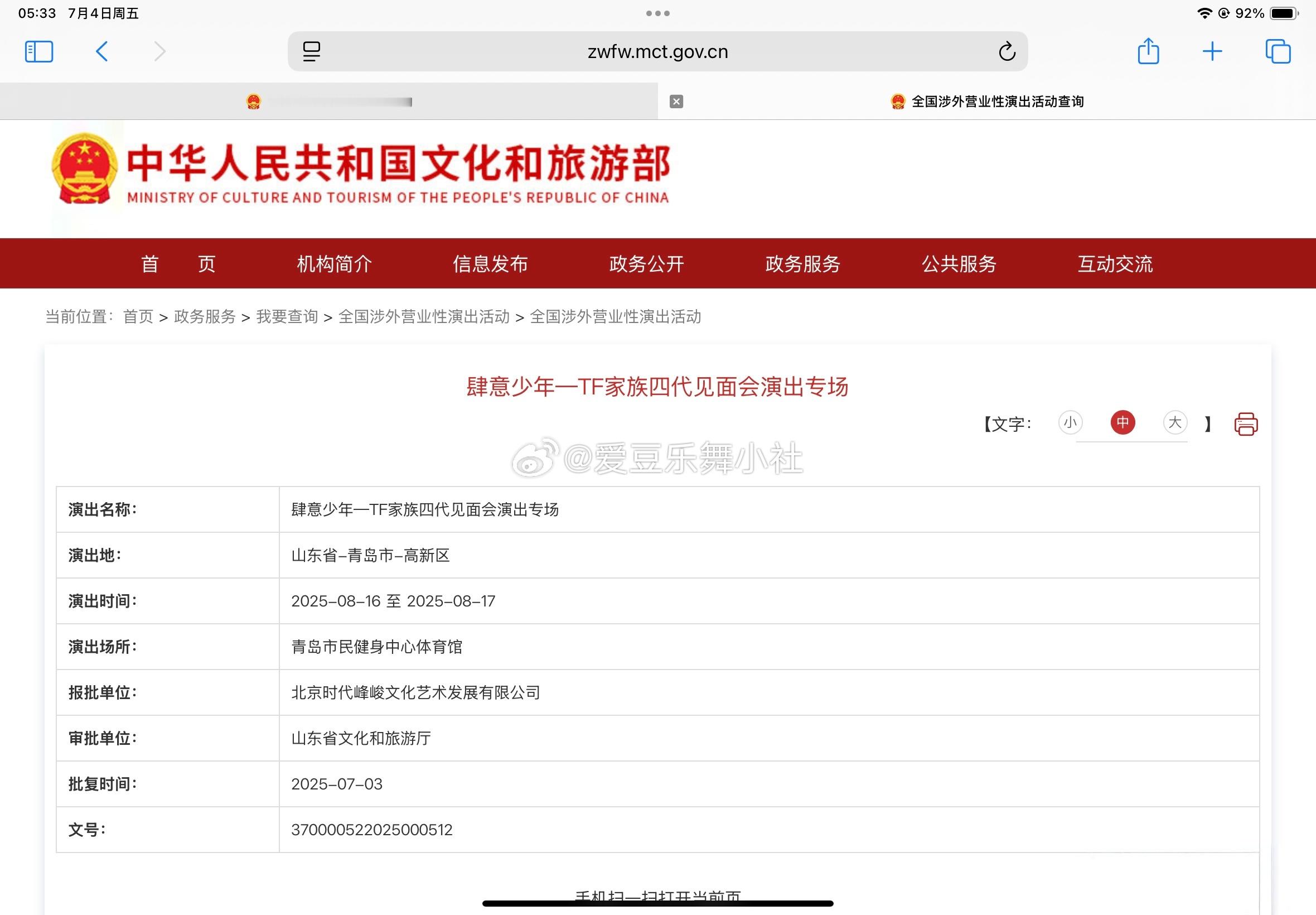The width and height of the screenshot is (1316, 915).
Task: Set text size to large 大
Action: point(1174,422)
